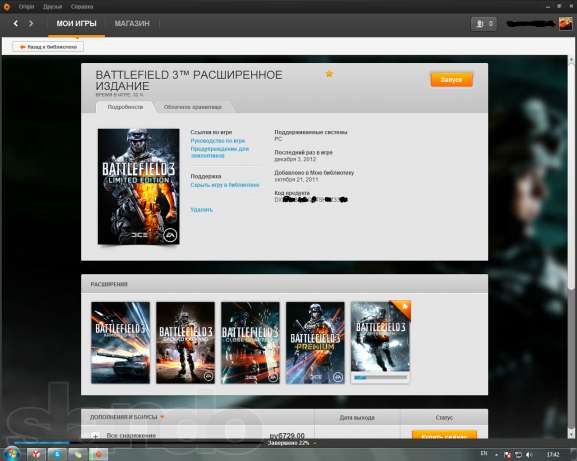Click the EN language indicator
Viewport: 577px width, 461px height.
(484, 454)
